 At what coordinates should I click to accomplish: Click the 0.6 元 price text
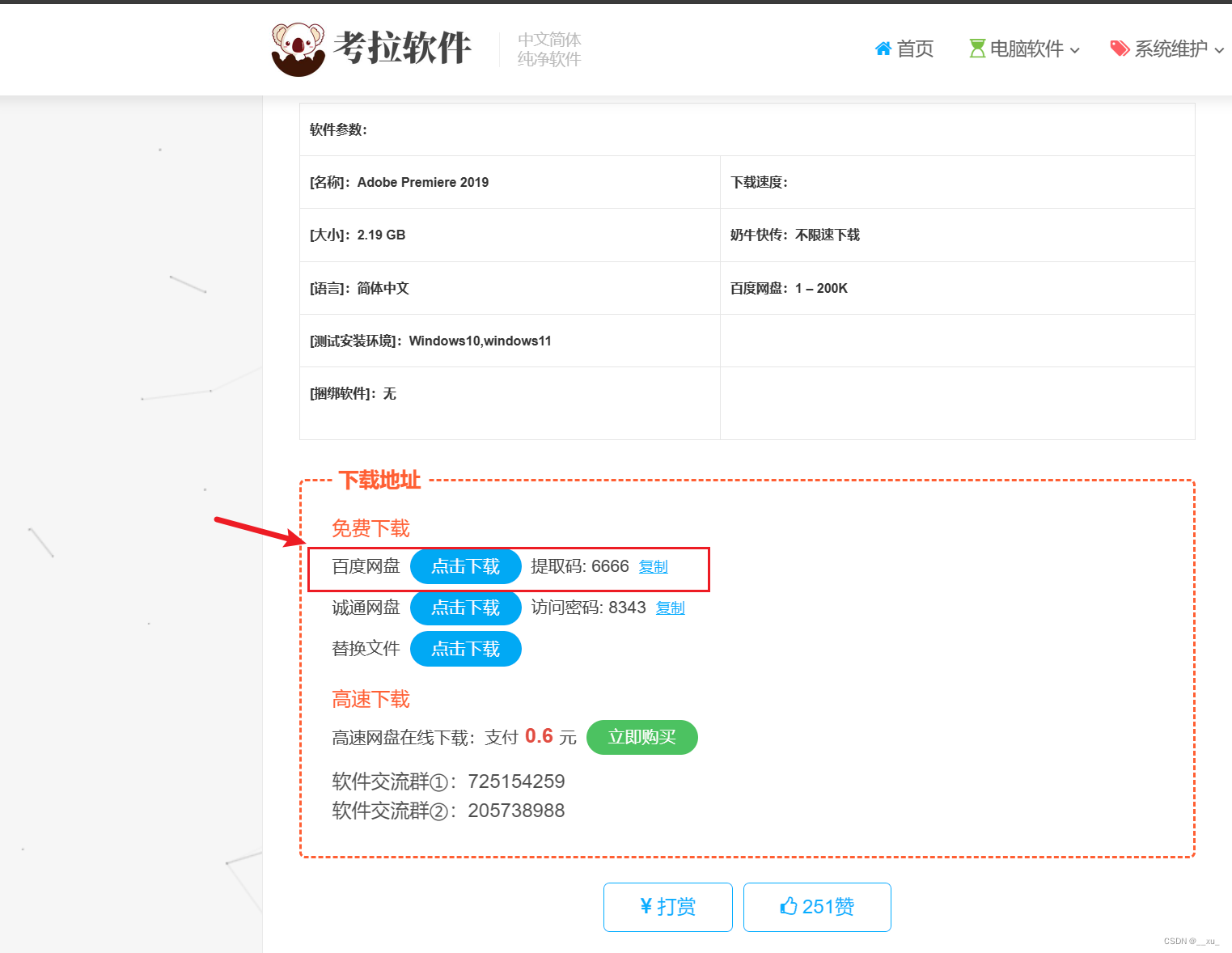coord(551,736)
